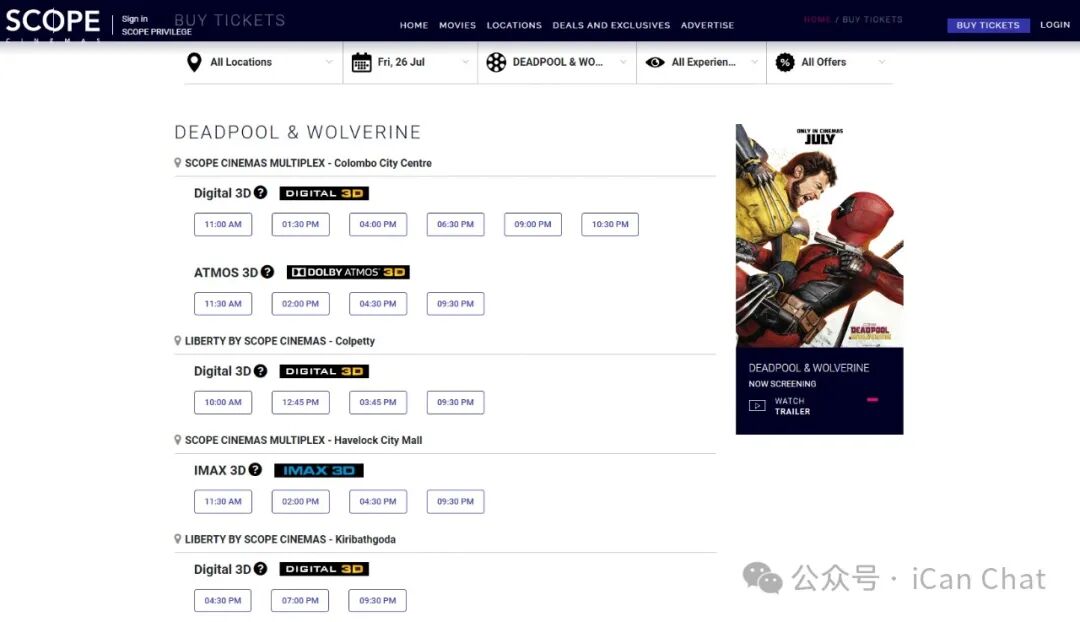
Task: Click the Login link
Action: coord(1055,24)
